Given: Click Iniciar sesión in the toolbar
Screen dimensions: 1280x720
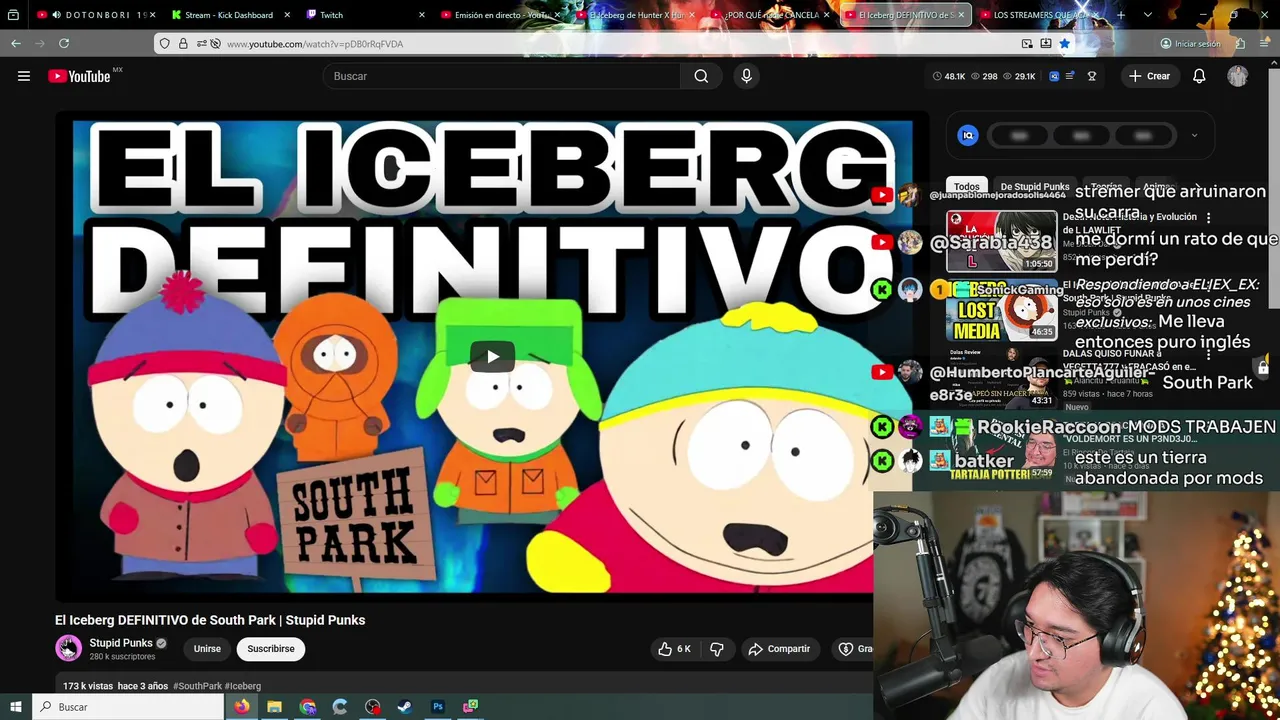Looking at the screenshot, I should pyautogui.click(x=1190, y=44).
